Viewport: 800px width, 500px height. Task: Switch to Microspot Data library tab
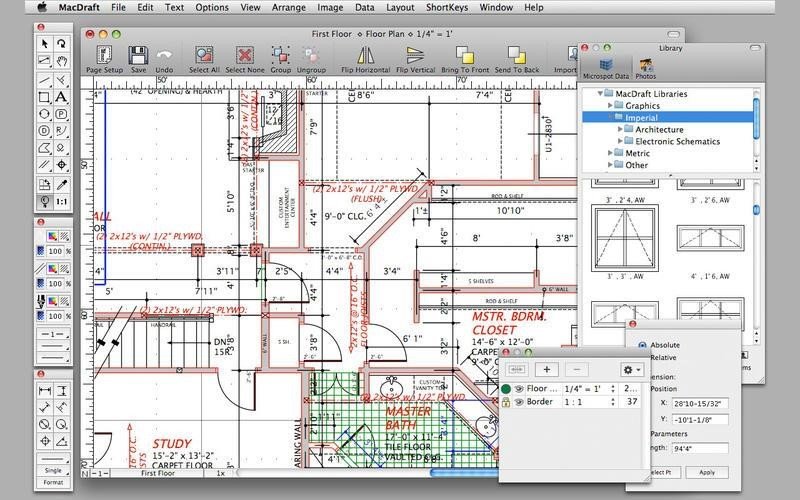tap(606, 68)
